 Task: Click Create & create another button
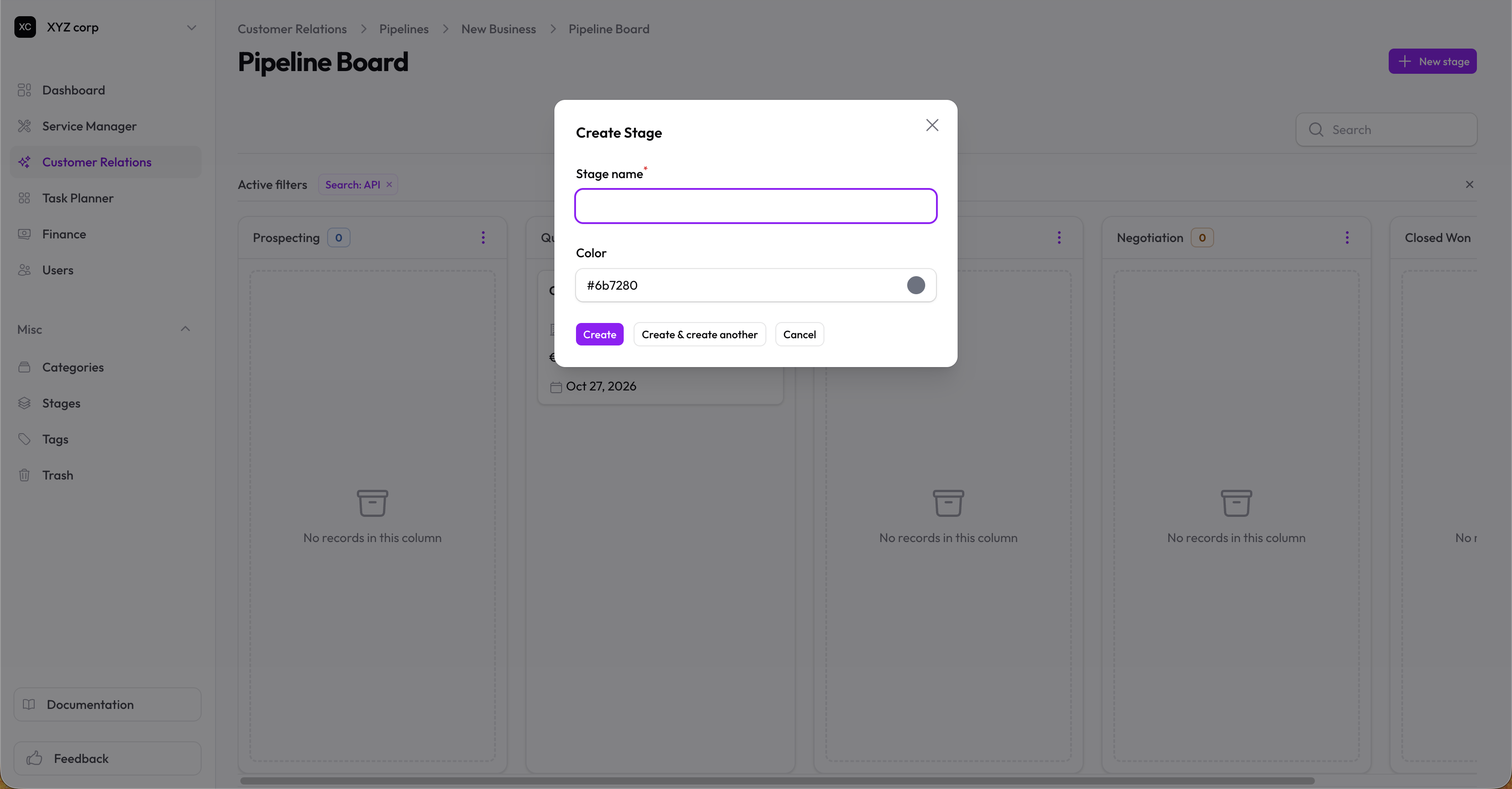(699, 334)
